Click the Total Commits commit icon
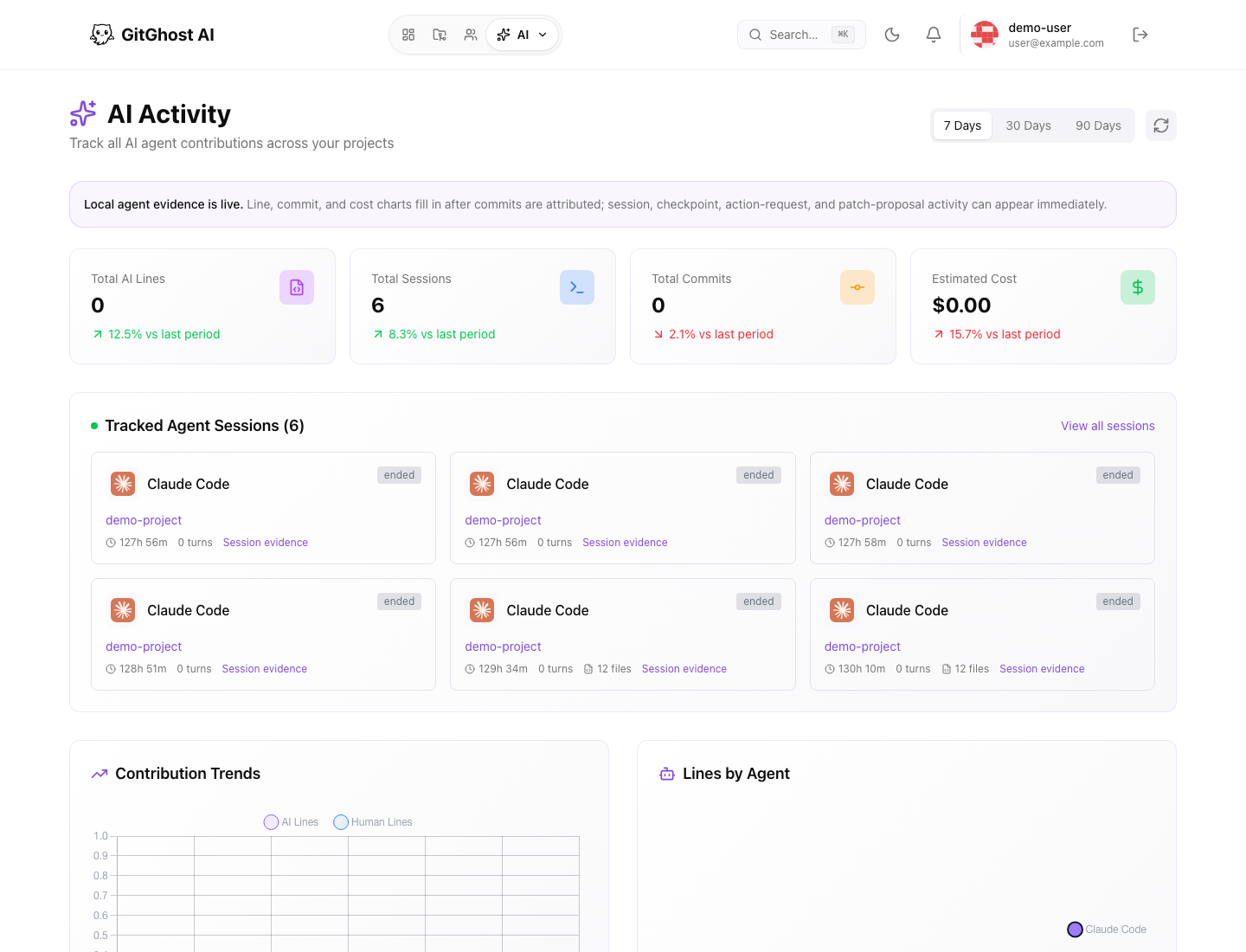 [857, 287]
